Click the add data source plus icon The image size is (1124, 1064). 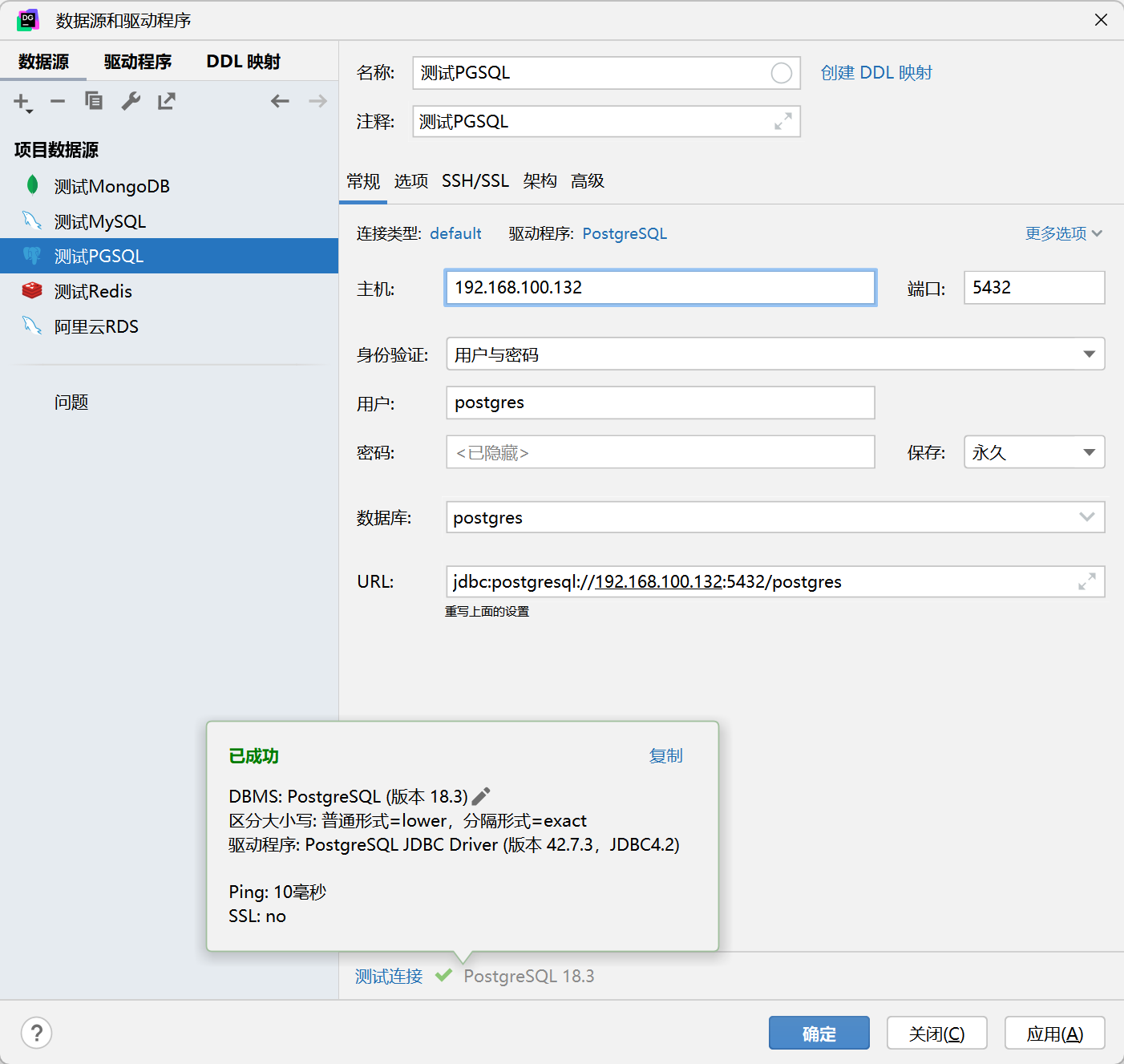(x=22, y=102)
